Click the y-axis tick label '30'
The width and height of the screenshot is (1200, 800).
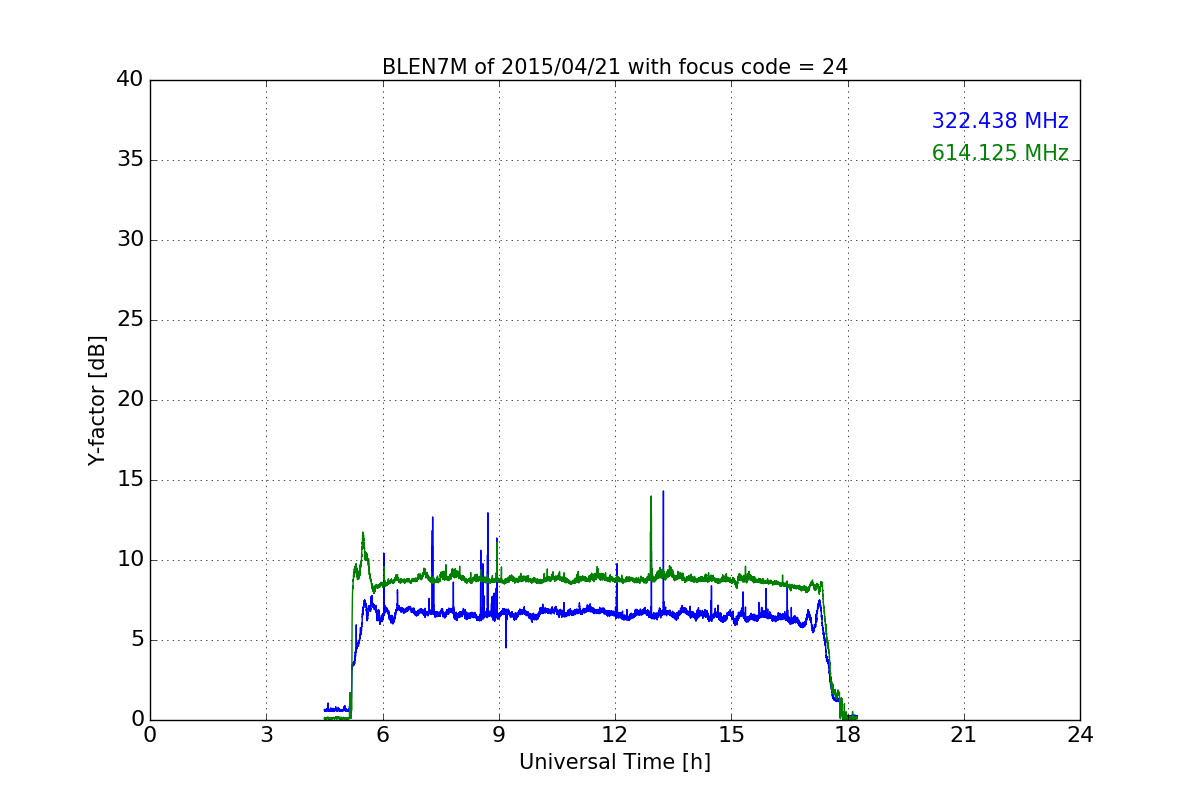(x=130, y=240)
